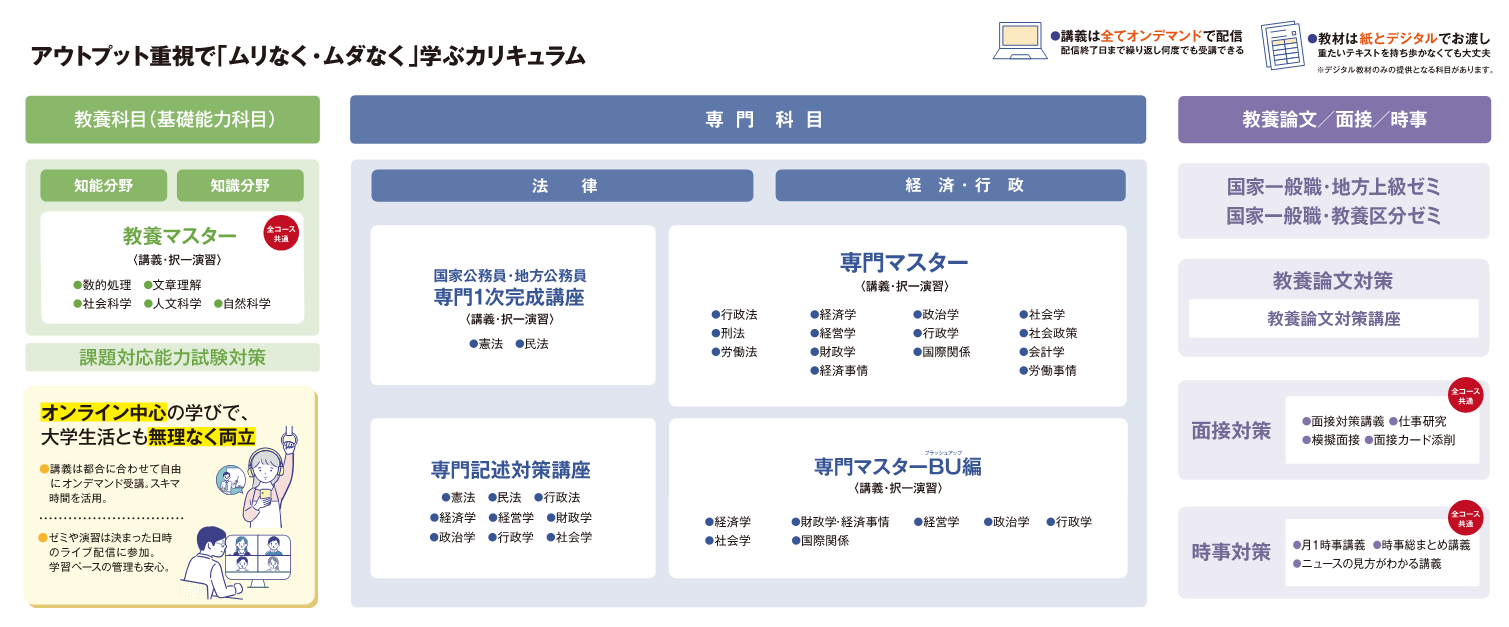Select the 知能分野 tab
Viewport: 1509px width, 627px height.
[103, 185]
